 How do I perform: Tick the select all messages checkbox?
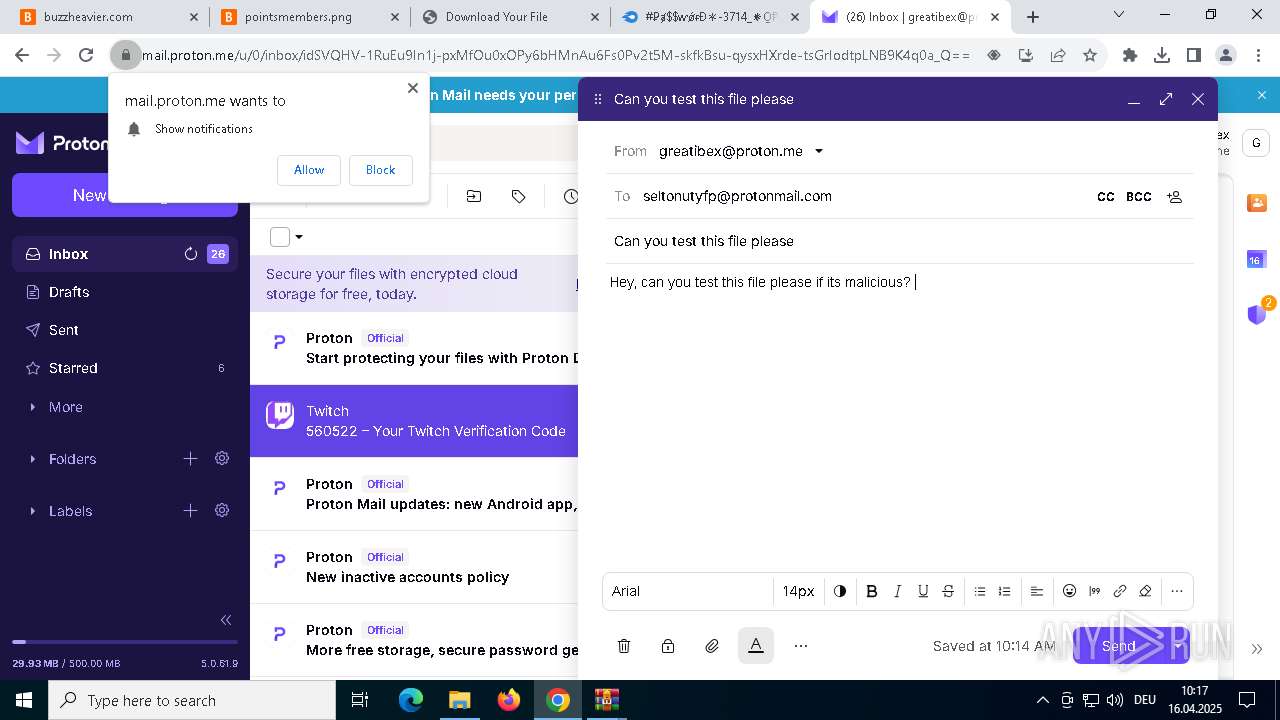click(280, 237)
